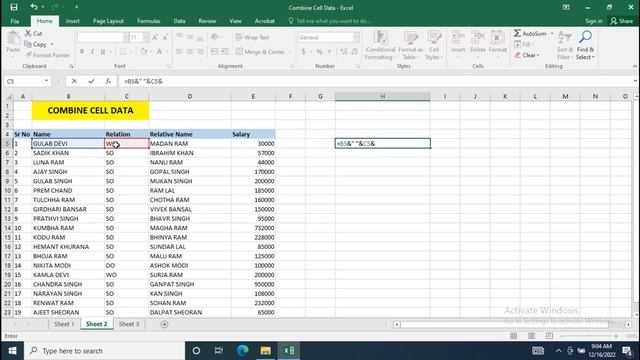Click the Sign in link
Screen dimensions: 640x360
[593, 21]
